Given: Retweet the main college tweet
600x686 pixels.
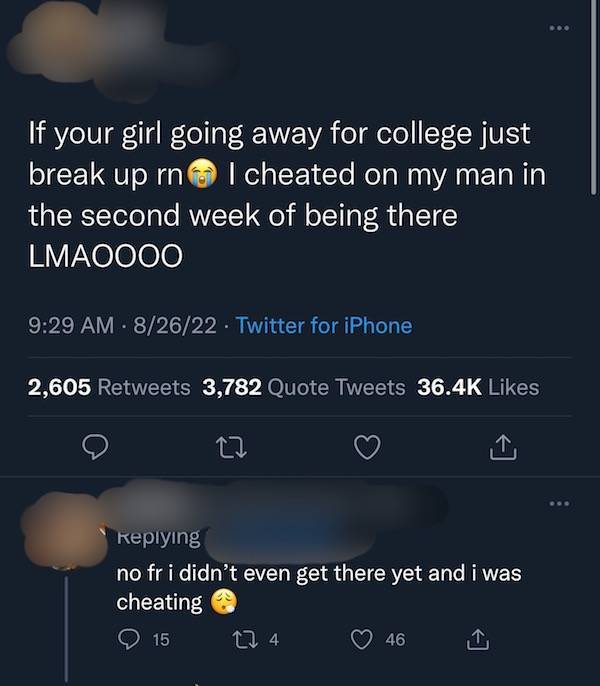Looking at the screenshot, I should point(232,448).
